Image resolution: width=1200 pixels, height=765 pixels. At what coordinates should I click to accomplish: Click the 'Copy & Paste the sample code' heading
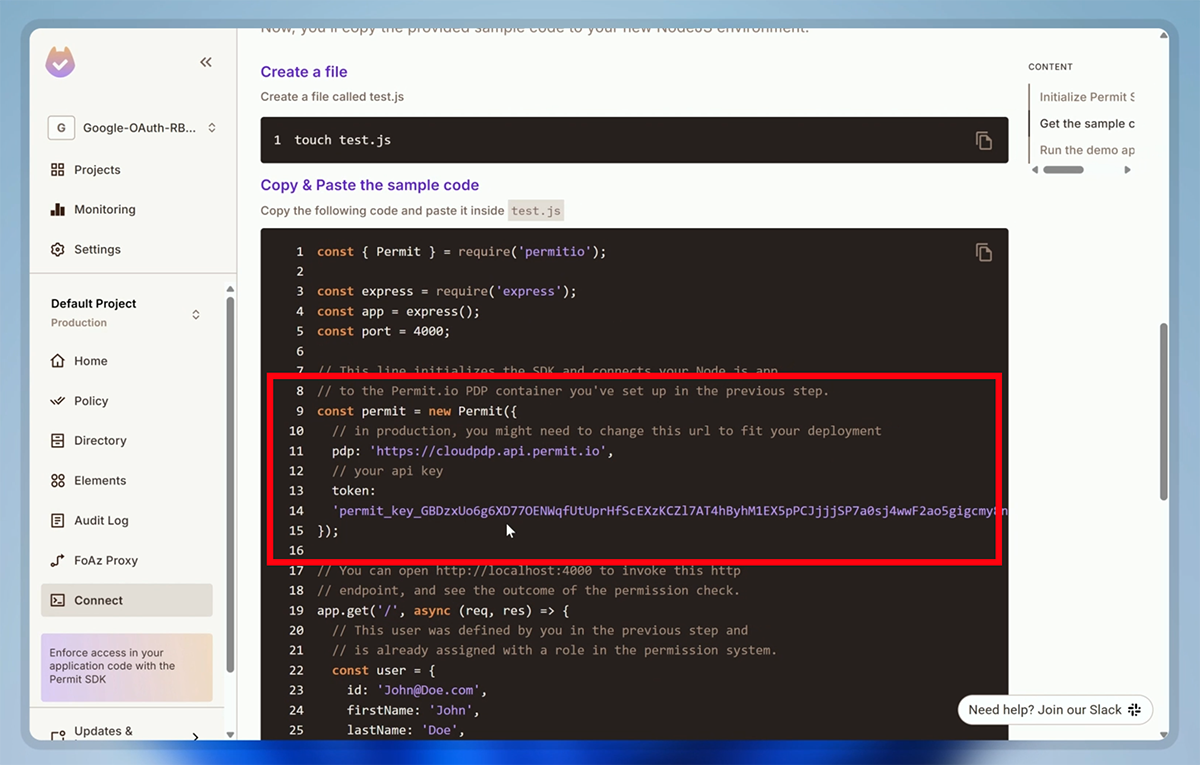[370, 185]
